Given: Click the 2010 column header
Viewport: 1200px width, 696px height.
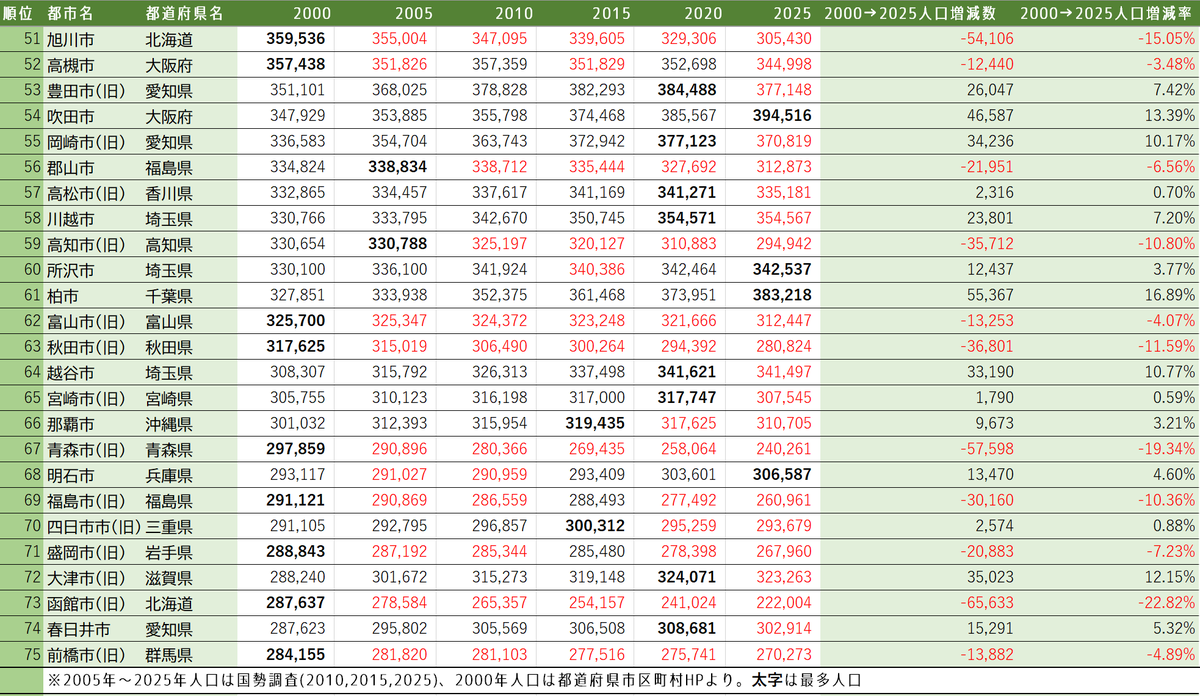Looking at the screenshot, I should 513,13.
